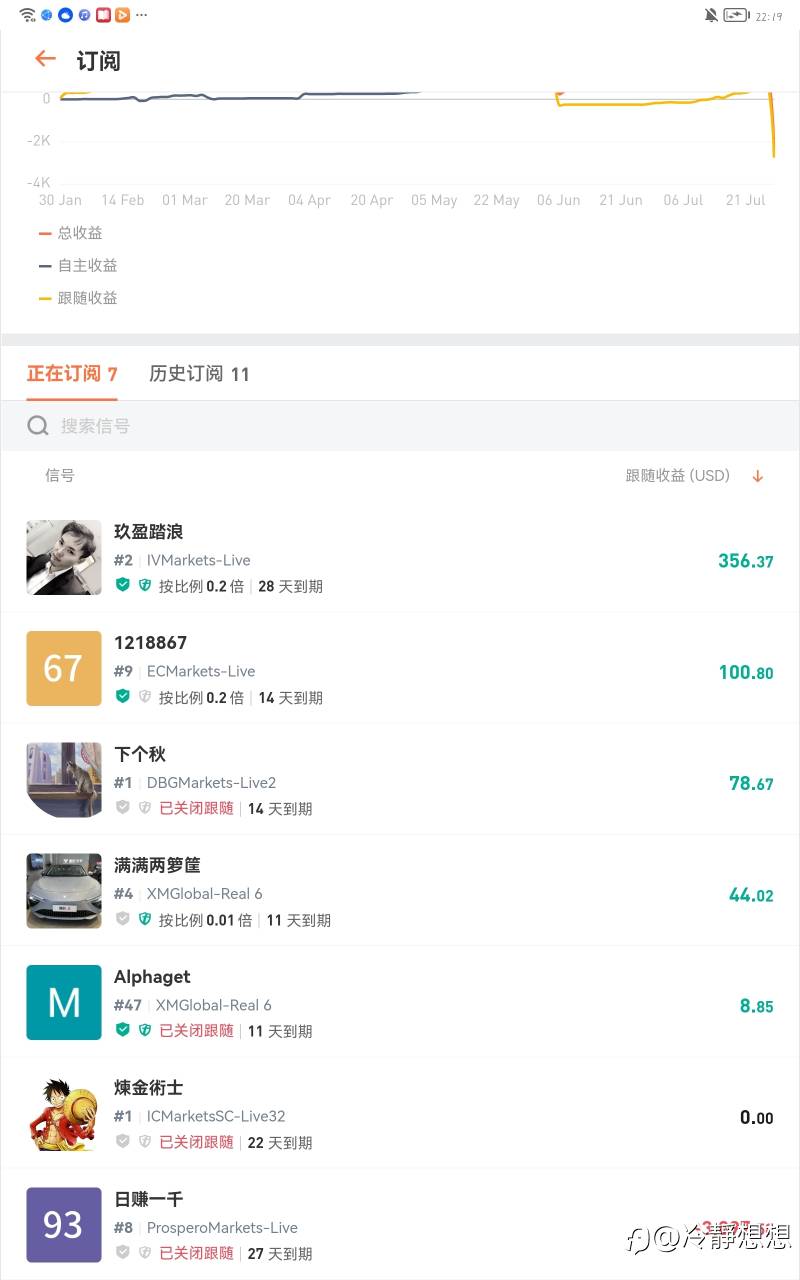Click the 搜索信号 search field
The height and width of the screenshot is (1280, 800).
click(400, 426)
